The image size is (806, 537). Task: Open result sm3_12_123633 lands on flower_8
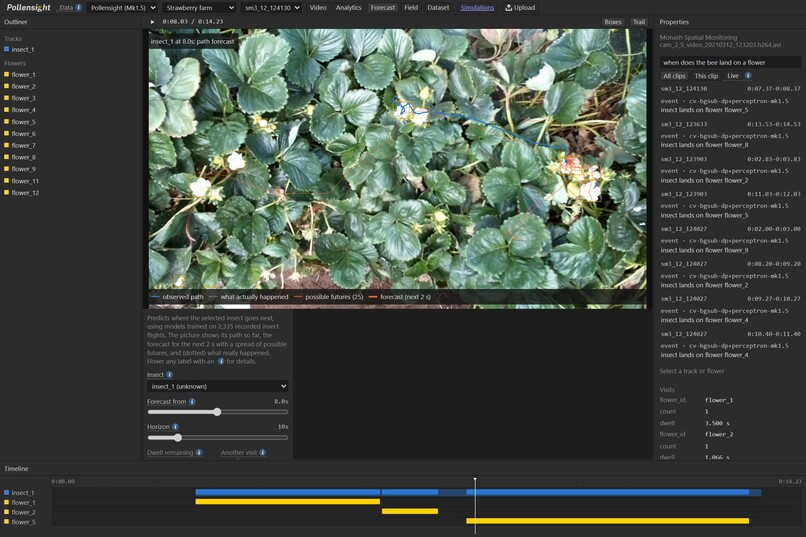point(730,135)
